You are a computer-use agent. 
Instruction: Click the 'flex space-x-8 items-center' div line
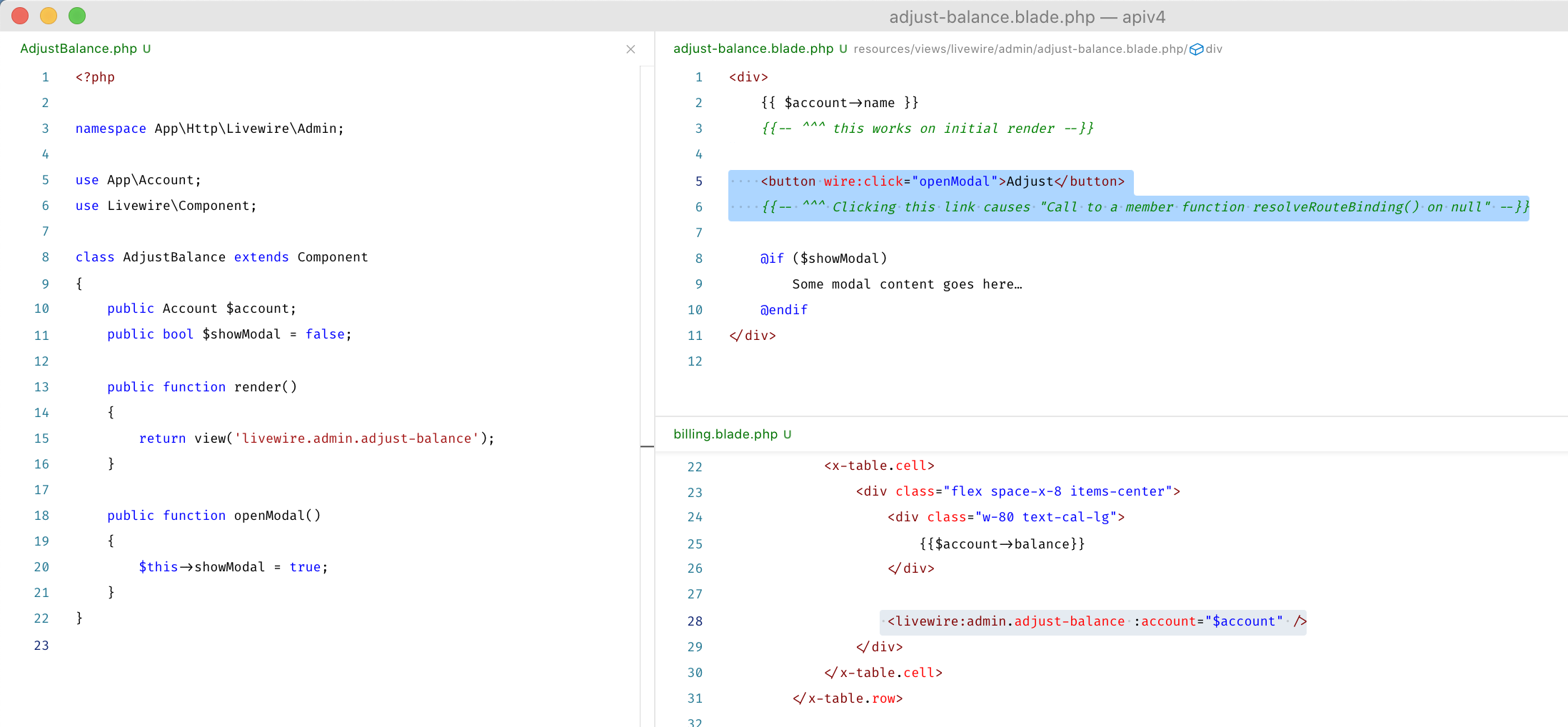1018,491
